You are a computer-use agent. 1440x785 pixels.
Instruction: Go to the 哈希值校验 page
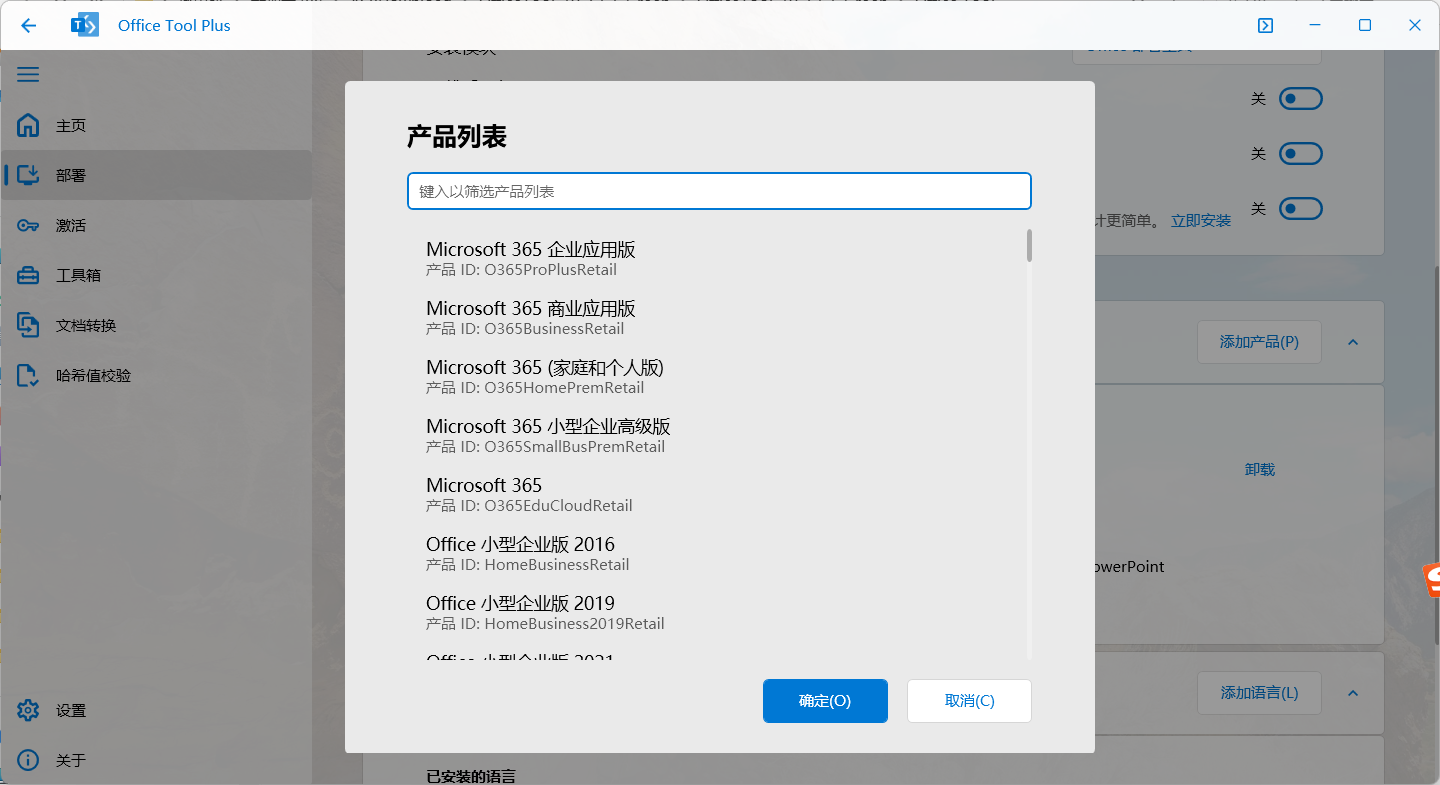(157, 375)
